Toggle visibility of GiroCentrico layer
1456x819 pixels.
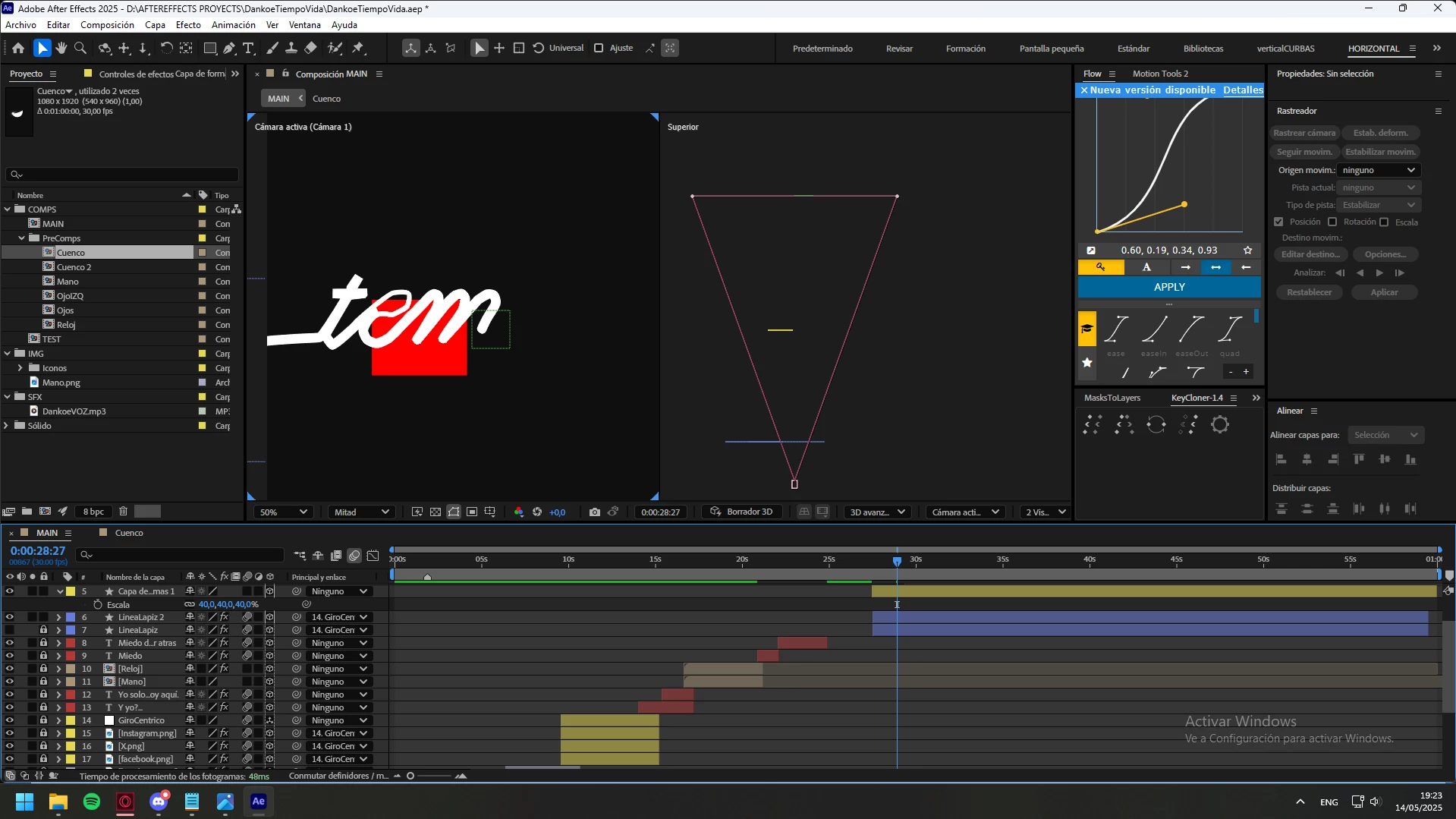(10, 720)
